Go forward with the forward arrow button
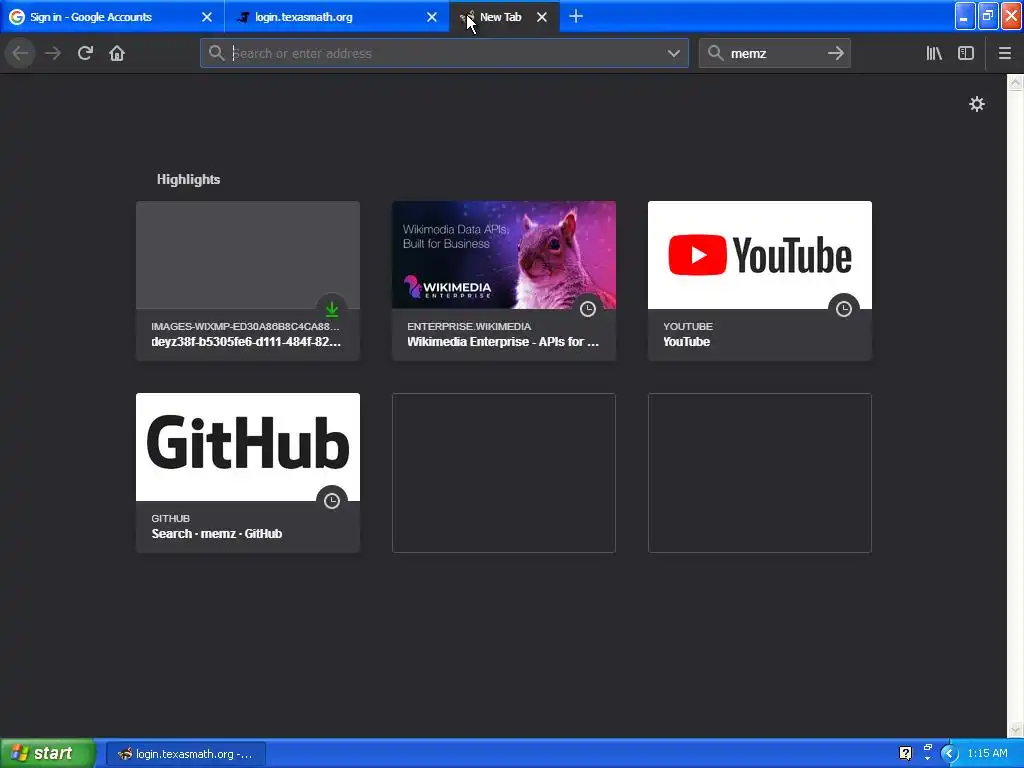This screenshot has height=768, width=1024. point(53,53)
